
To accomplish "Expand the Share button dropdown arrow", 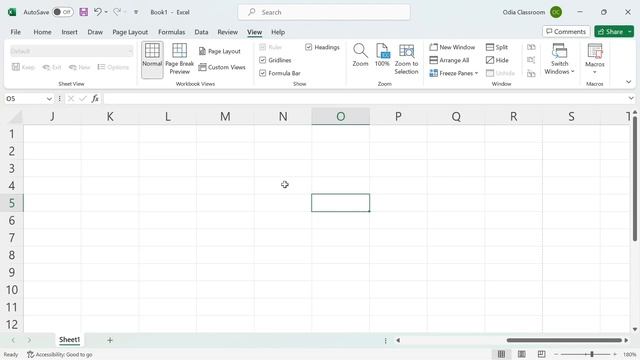I will click(x=630, y=31).
